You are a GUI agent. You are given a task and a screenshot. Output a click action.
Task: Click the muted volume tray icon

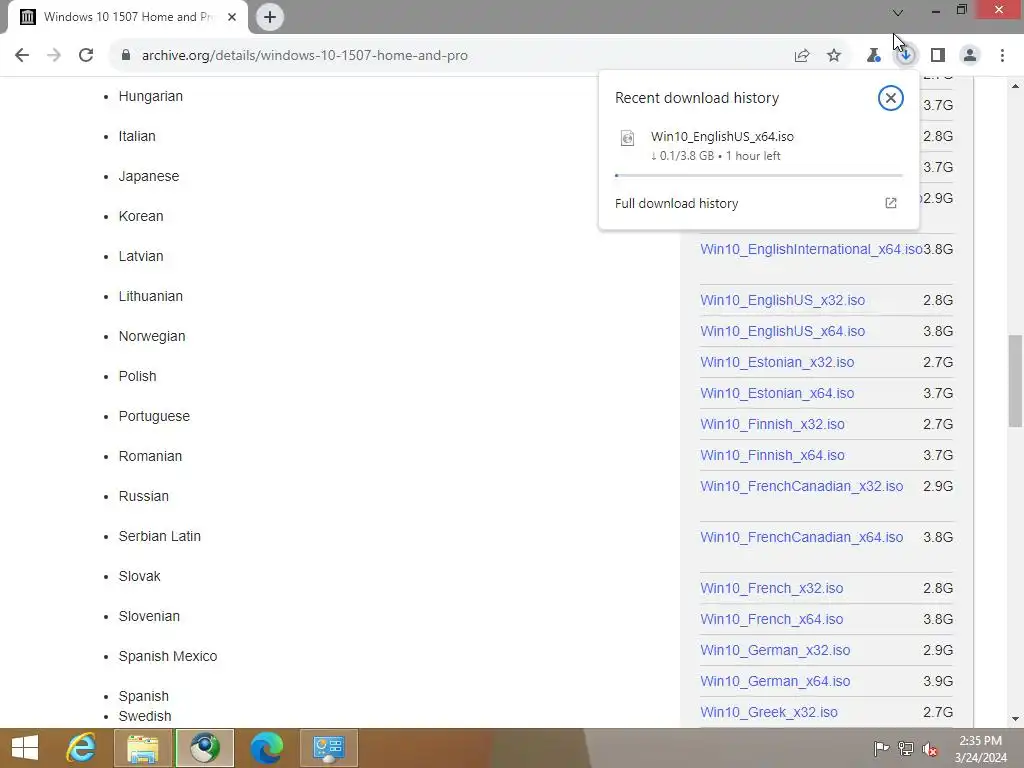[930, 748]
